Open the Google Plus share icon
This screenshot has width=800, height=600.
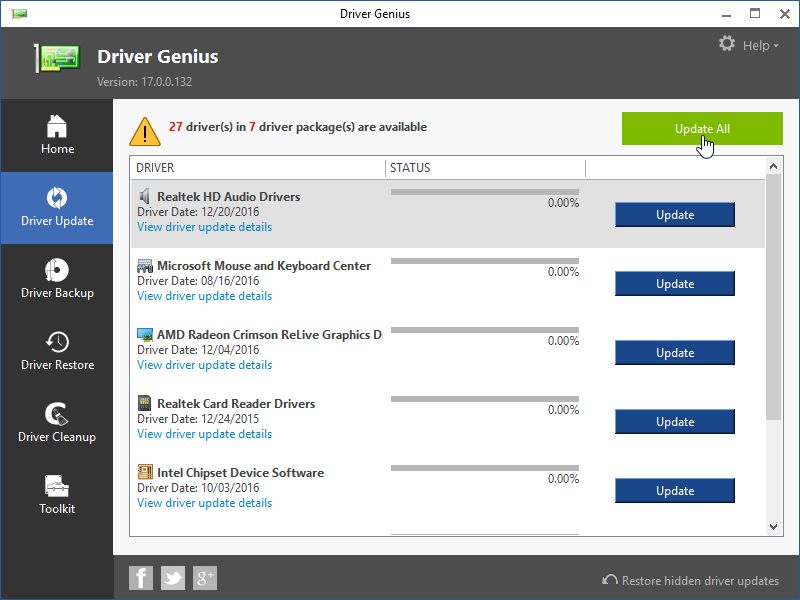(205, 577)
